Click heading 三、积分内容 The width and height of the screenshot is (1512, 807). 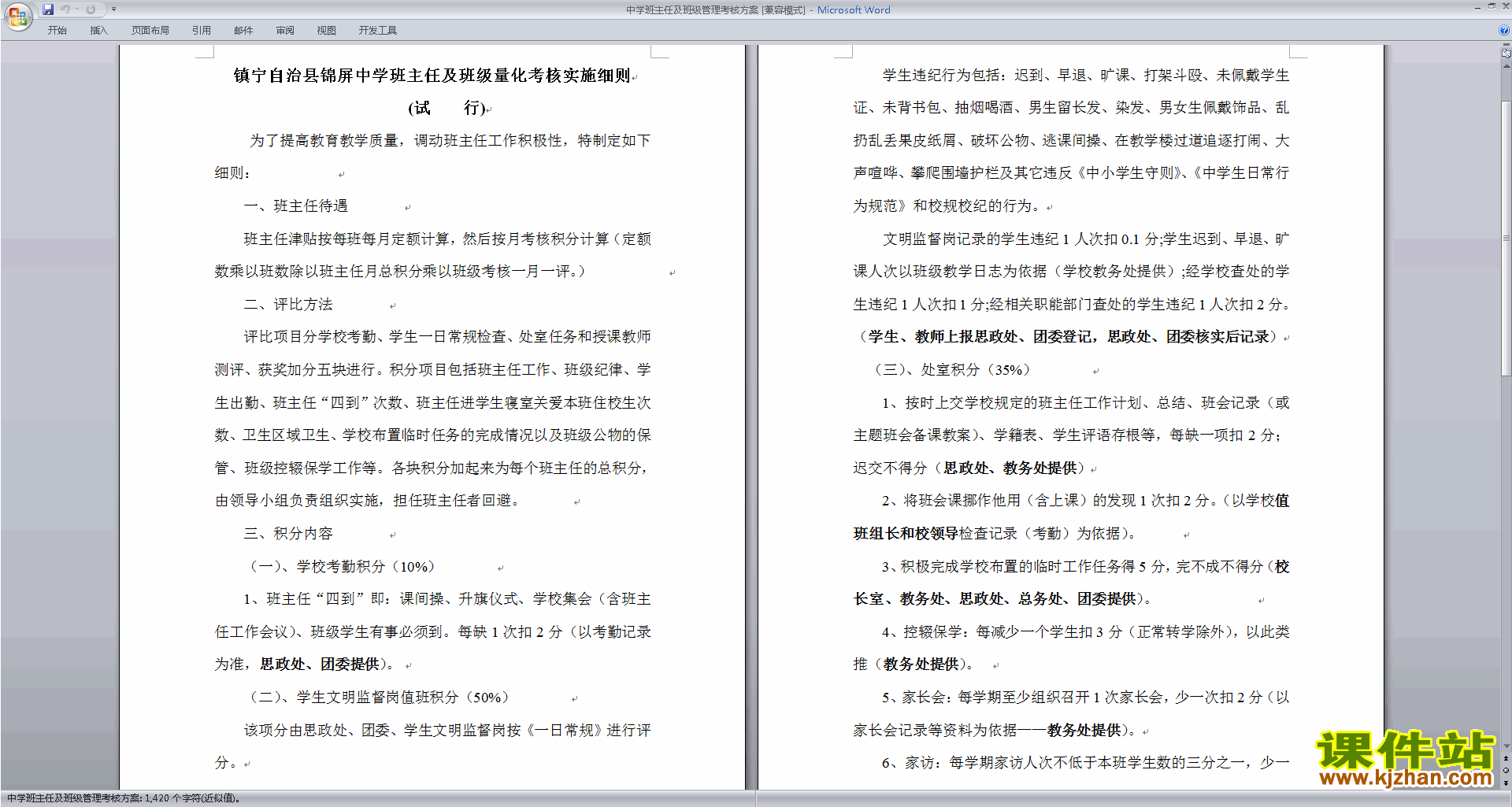288,534
